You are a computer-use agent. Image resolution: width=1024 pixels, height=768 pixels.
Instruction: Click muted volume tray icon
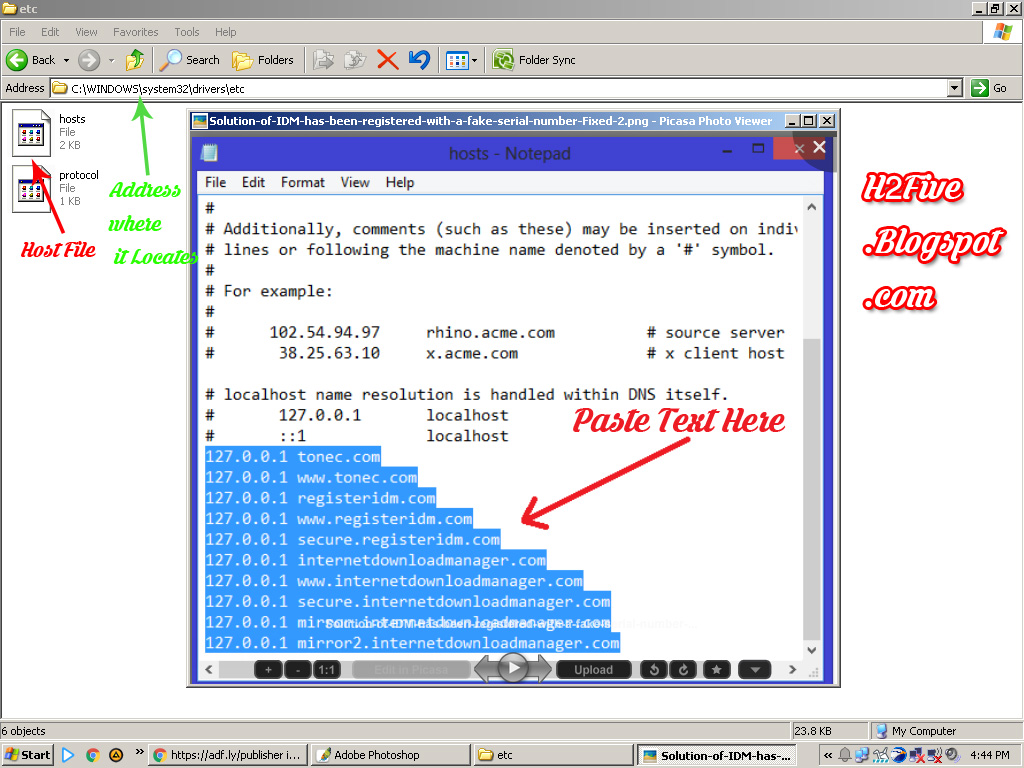(953, 755)
